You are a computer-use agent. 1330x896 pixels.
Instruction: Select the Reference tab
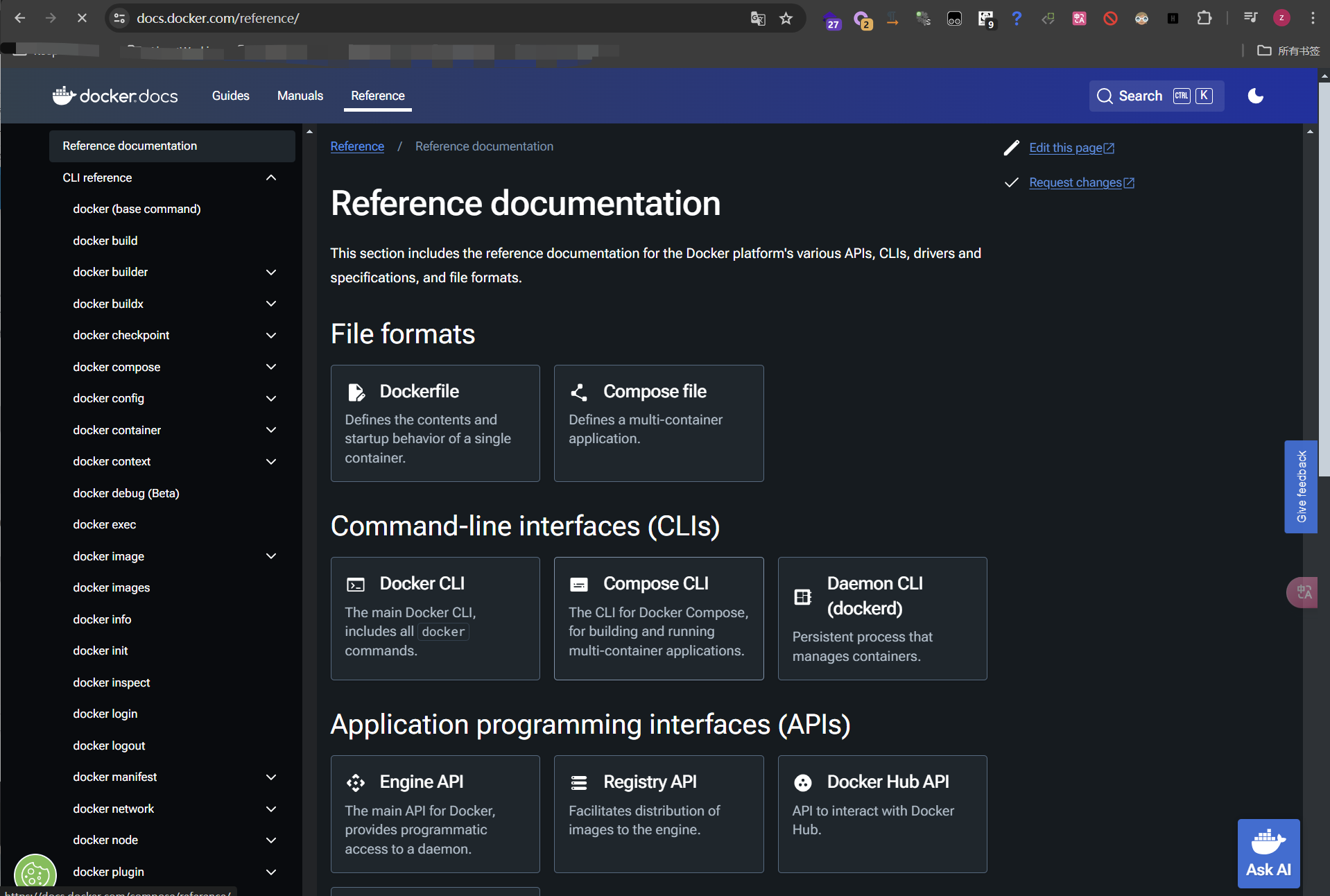[377, 96]
